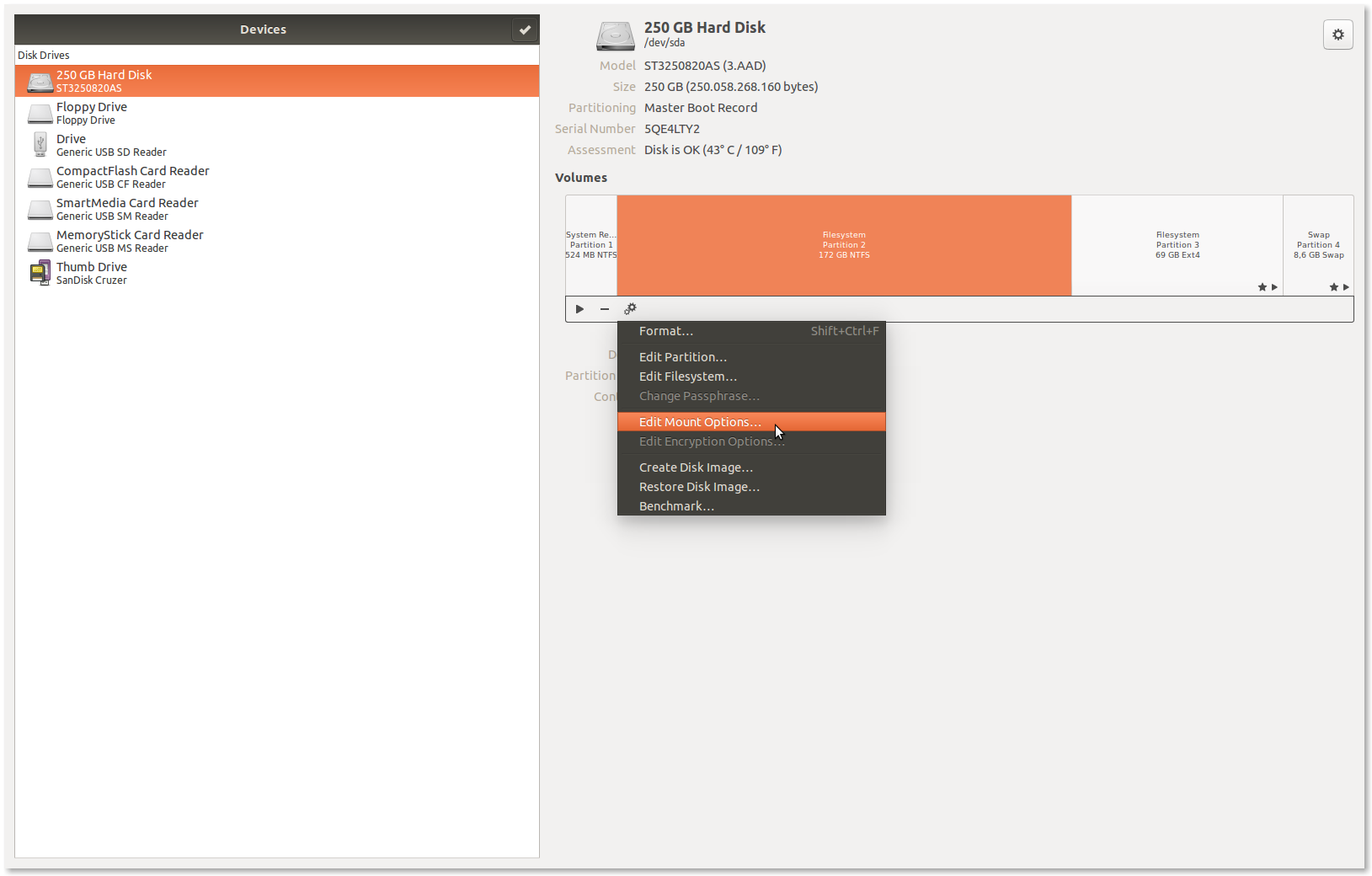Click the mount partition play button
The width and height of the screenshot is (1372, 876).
(579, 309)
